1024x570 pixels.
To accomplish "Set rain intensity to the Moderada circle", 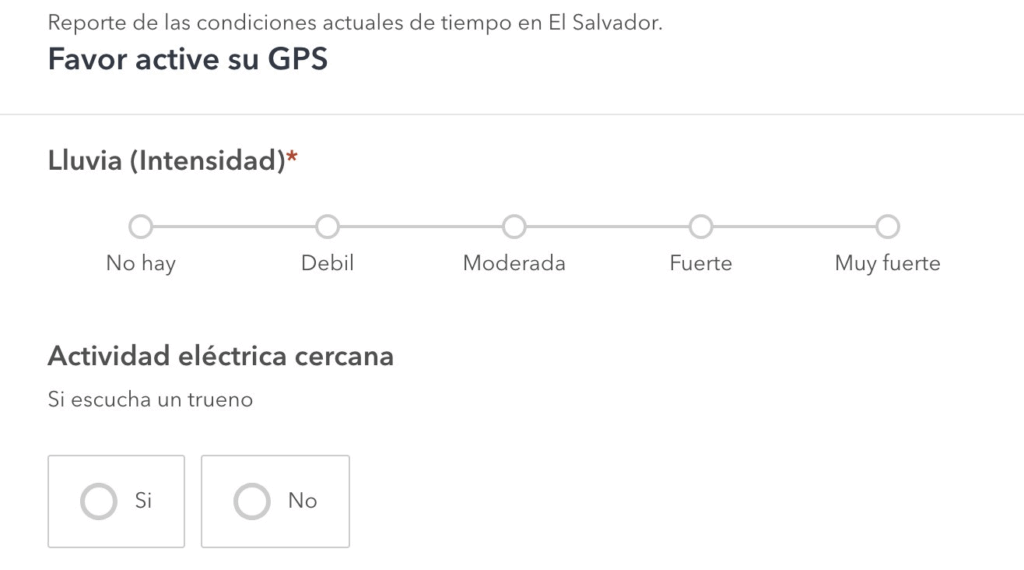I will [x=514, y=227].
